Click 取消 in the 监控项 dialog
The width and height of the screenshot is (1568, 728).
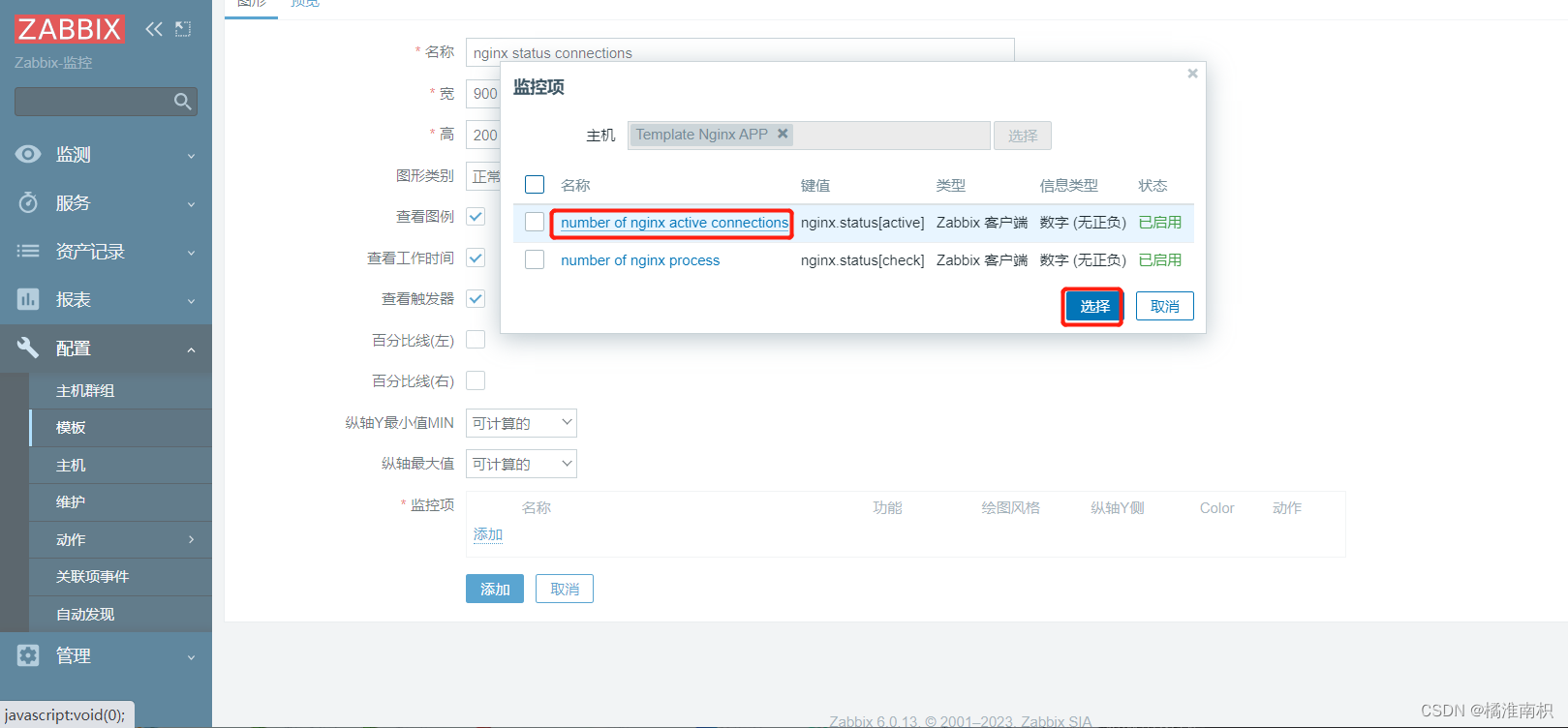[x=1164, y=306]
